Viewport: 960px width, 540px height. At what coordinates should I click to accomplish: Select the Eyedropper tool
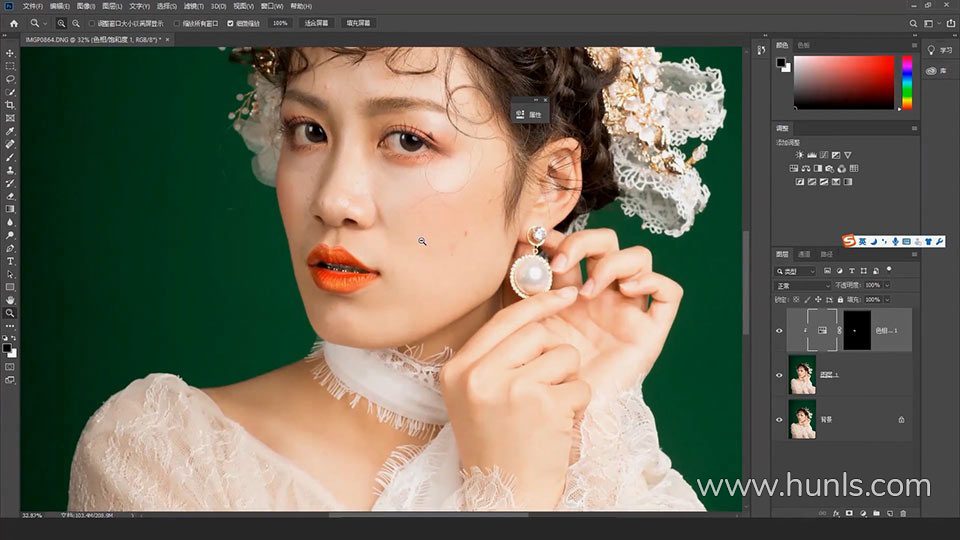[x=10, y=131]
